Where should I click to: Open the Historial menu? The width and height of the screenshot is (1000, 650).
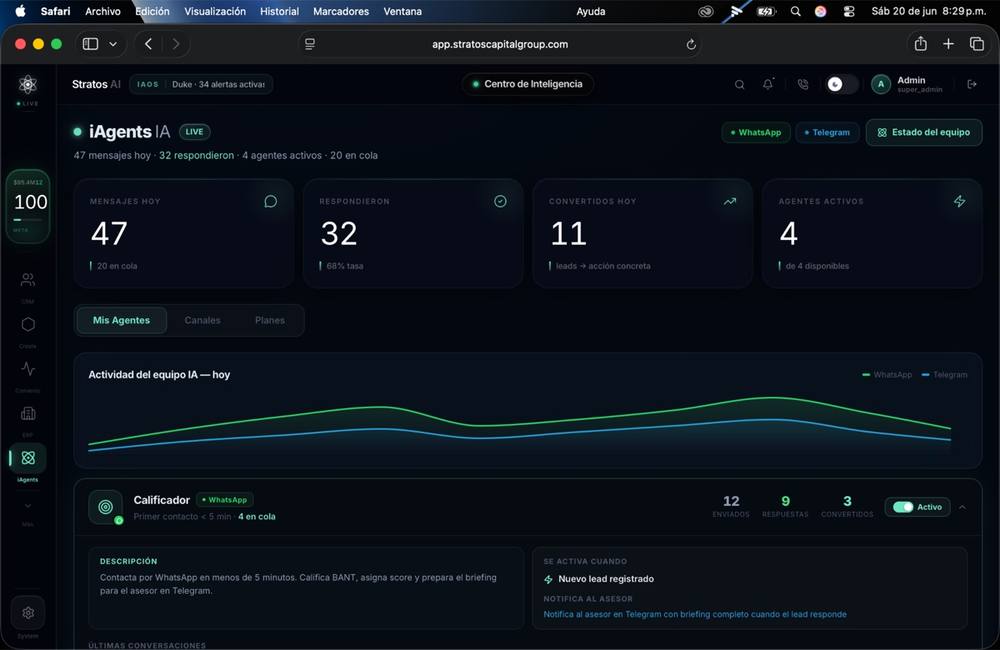coord(279,11)
